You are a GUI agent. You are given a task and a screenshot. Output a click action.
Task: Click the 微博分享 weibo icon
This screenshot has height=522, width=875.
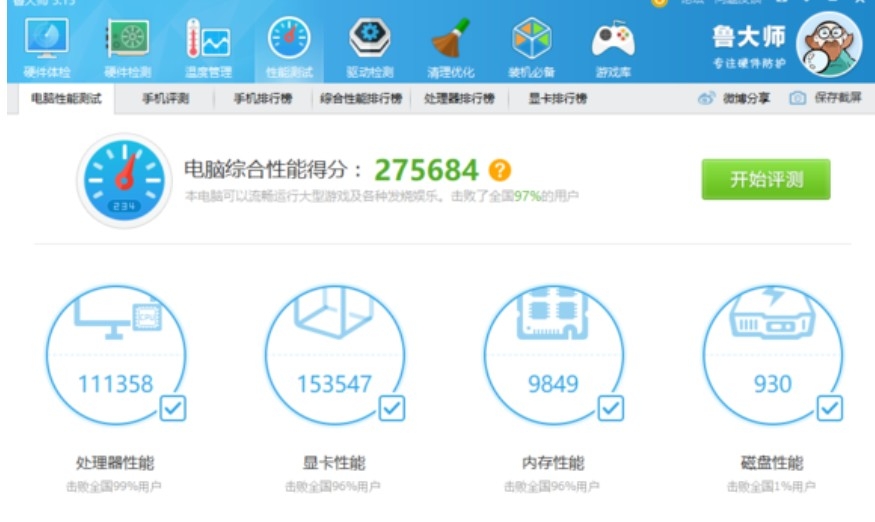point(706,98)
